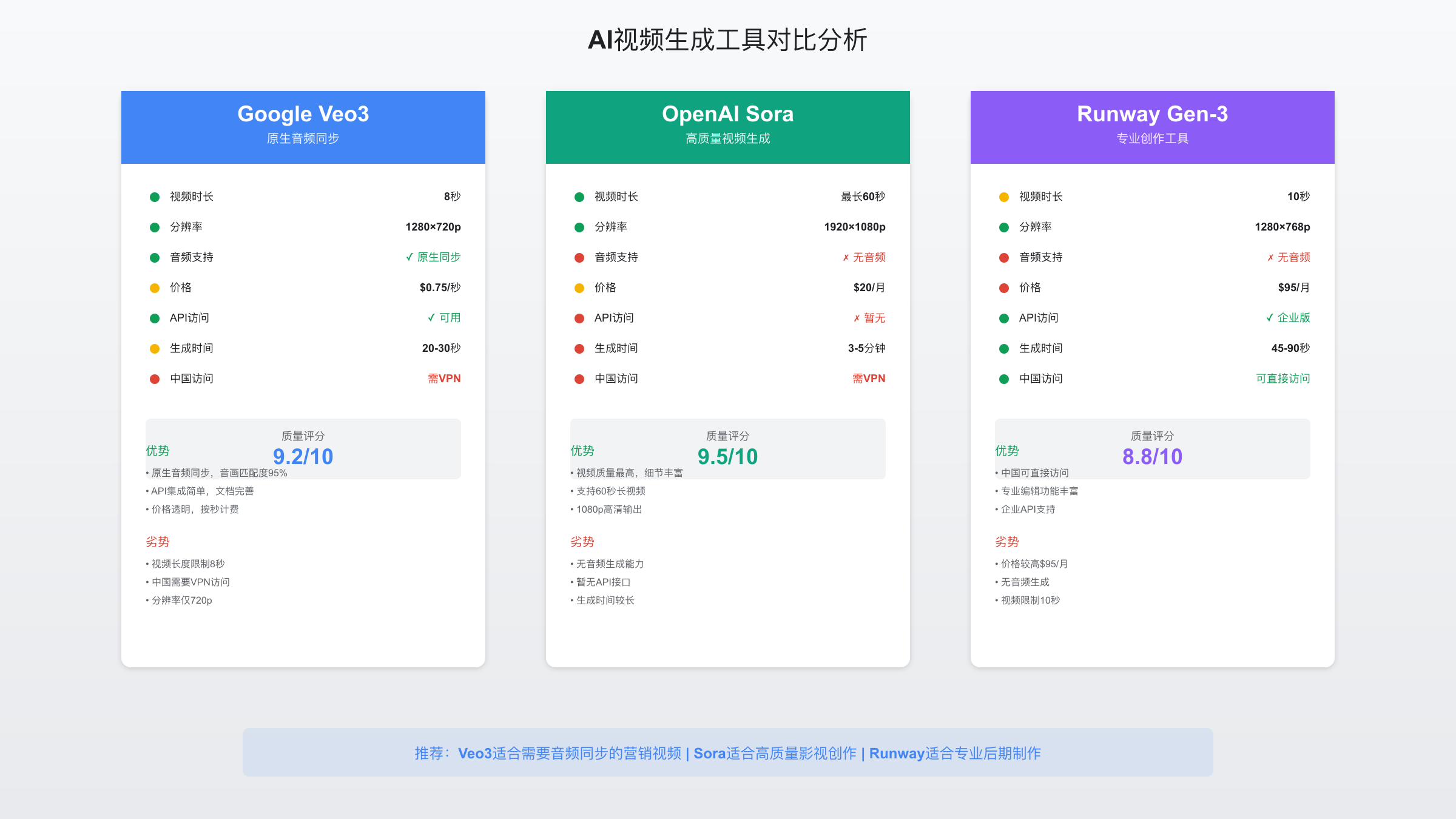Click the '$20/月' price value
Screen dimensions: 1456x819
click(x=869, y=288)
